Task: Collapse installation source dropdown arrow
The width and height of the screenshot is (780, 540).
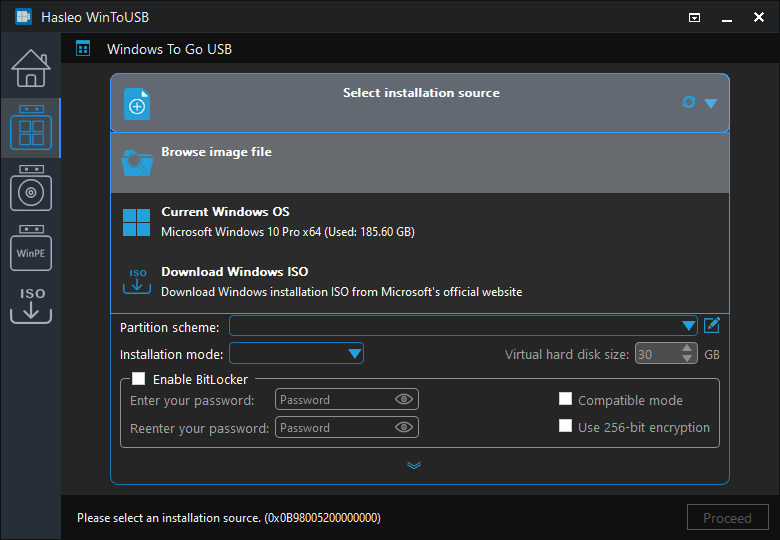Action: coord(711,103)
